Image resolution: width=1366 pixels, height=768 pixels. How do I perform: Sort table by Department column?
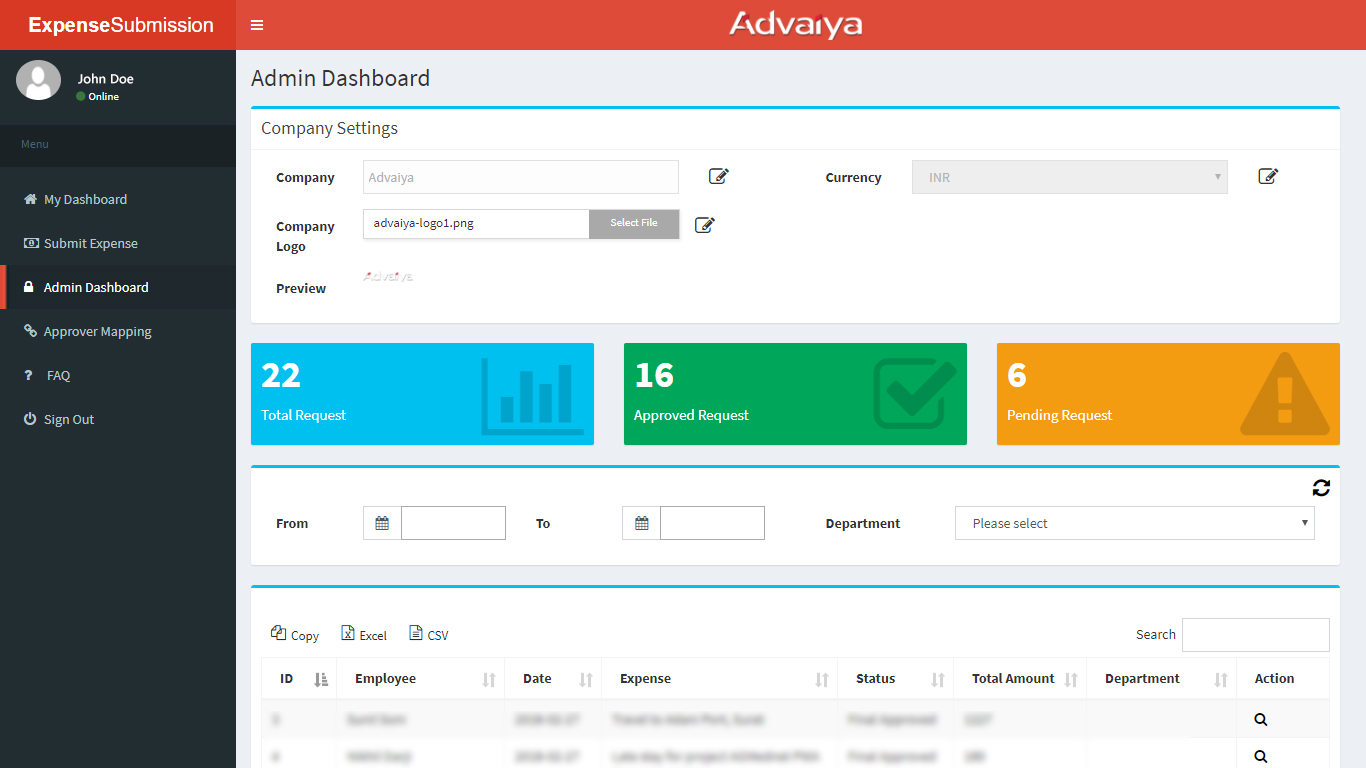(x=1162, y=679)
